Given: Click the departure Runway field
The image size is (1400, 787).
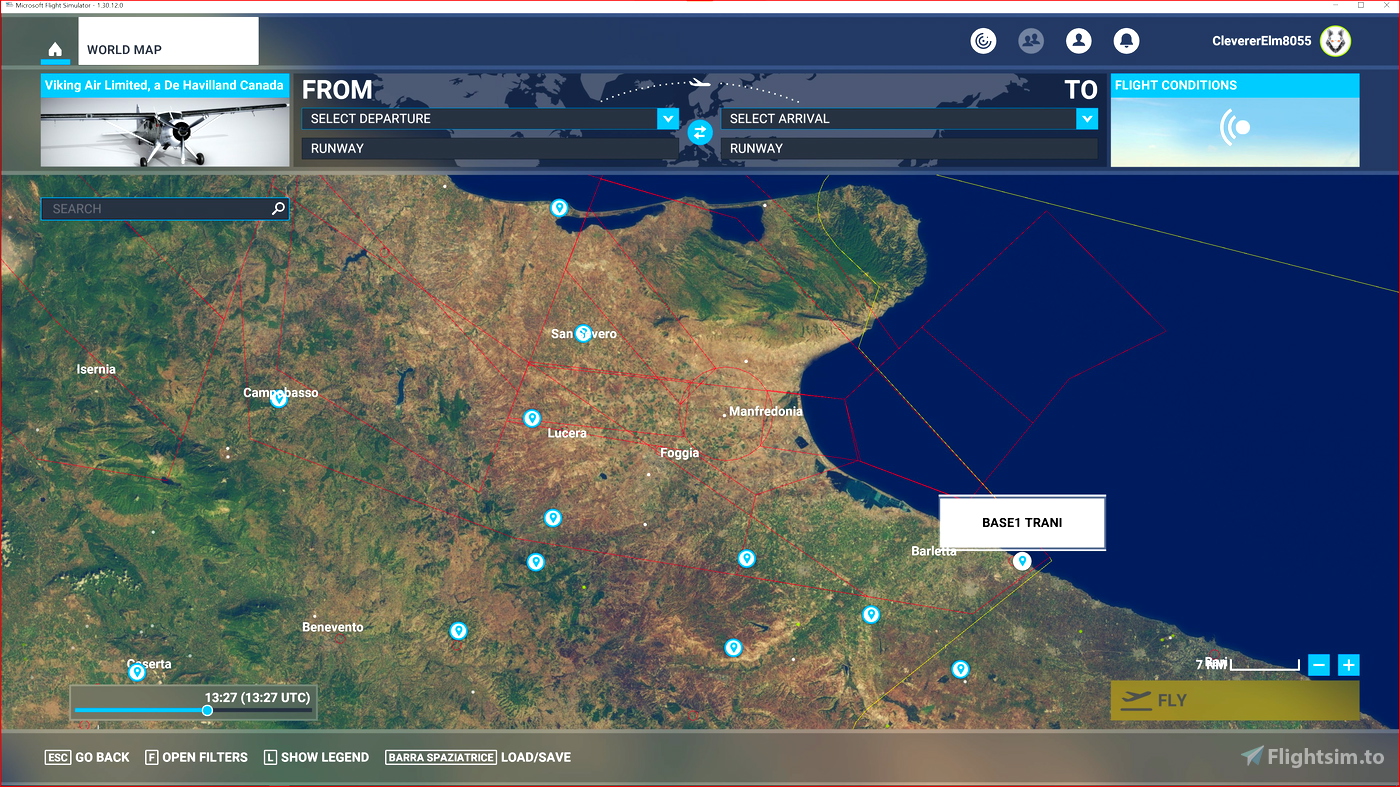Looking at the screenshot, I should pos(490,148).
